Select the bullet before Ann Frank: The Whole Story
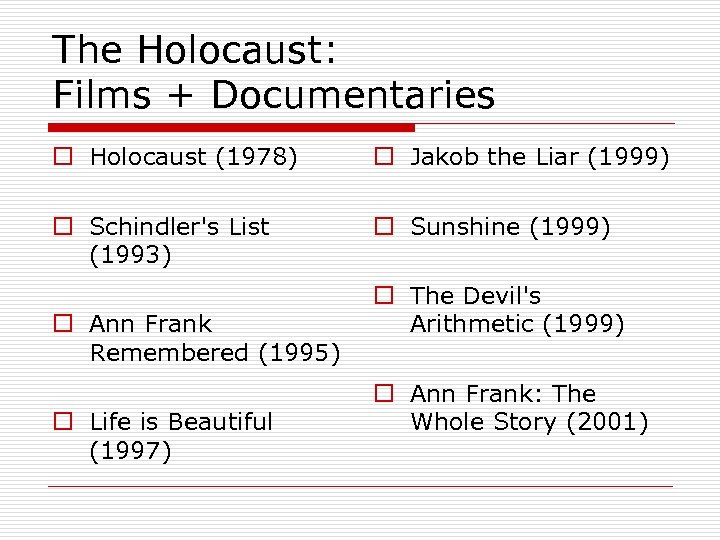 [x=383, y=394]
